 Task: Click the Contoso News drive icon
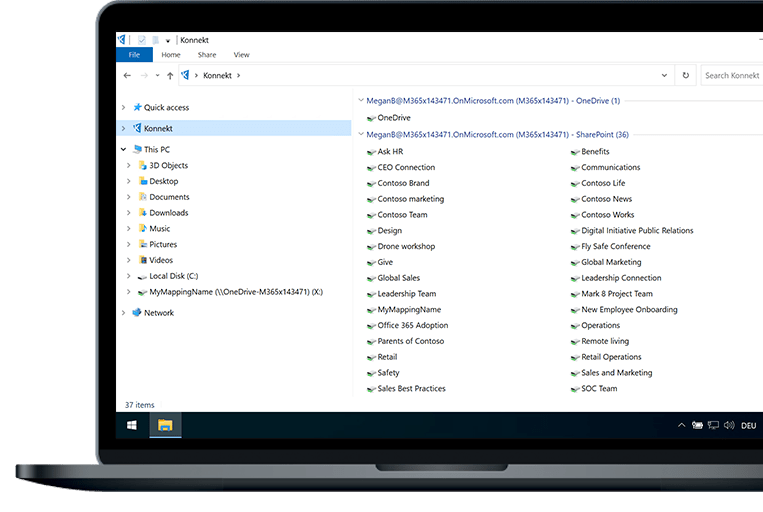point(575,200)
